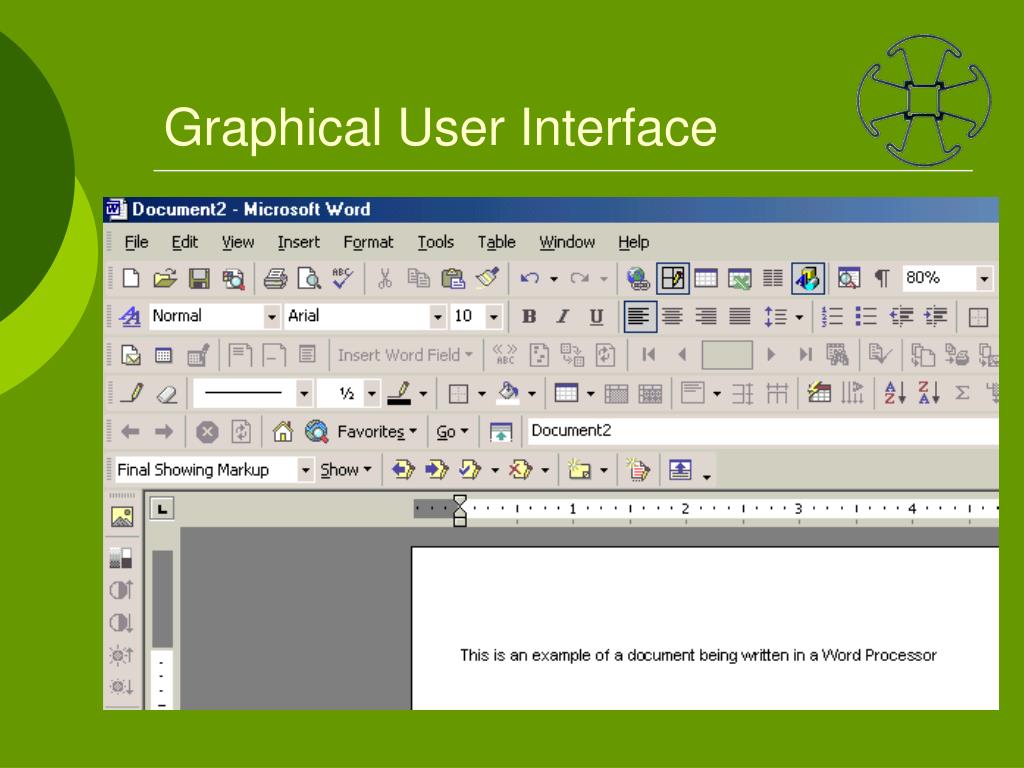1024x768 pixels.
Task: Click the Border Color pen swatch
Action: pos(399,393)
